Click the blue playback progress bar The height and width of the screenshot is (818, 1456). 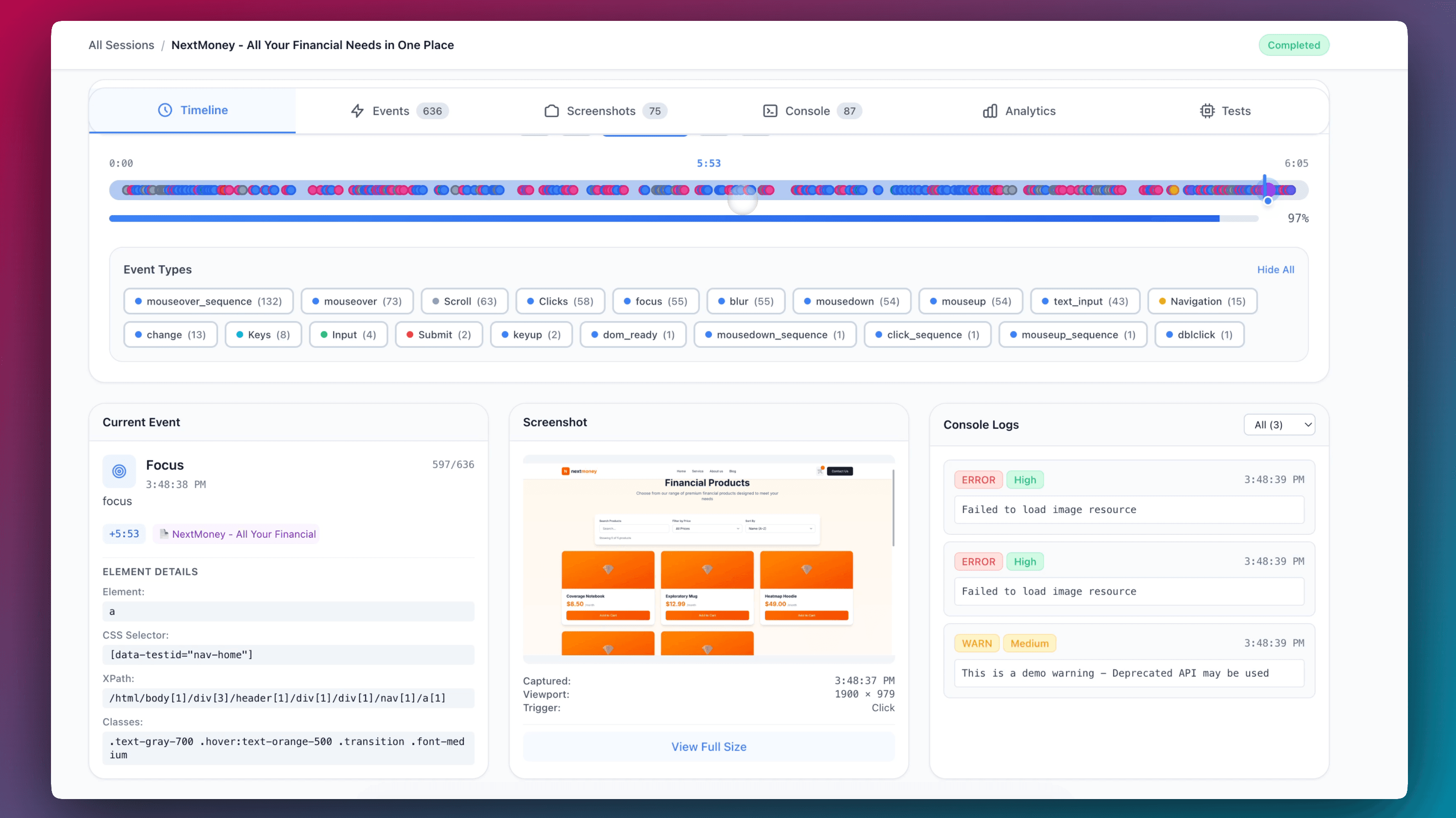pos(663,218)
